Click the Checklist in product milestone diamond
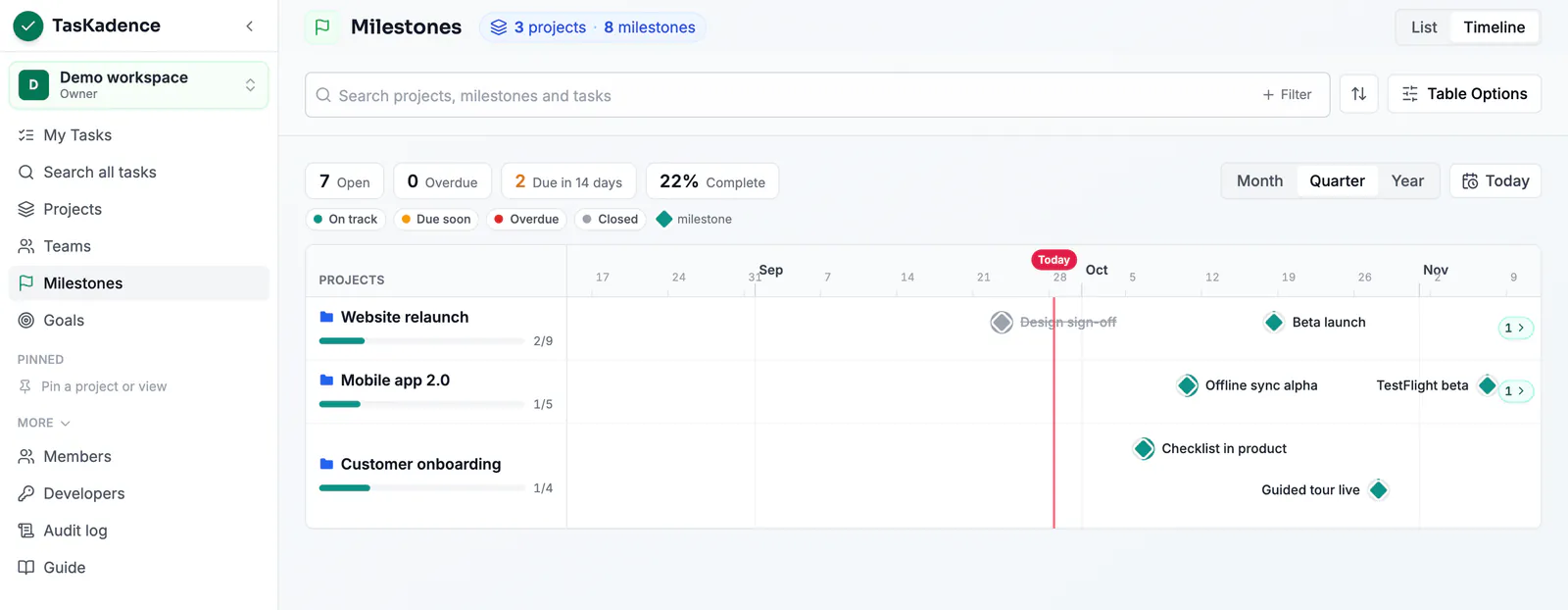Viewport: 1568px width, 610px height. tap(1144, 449)
